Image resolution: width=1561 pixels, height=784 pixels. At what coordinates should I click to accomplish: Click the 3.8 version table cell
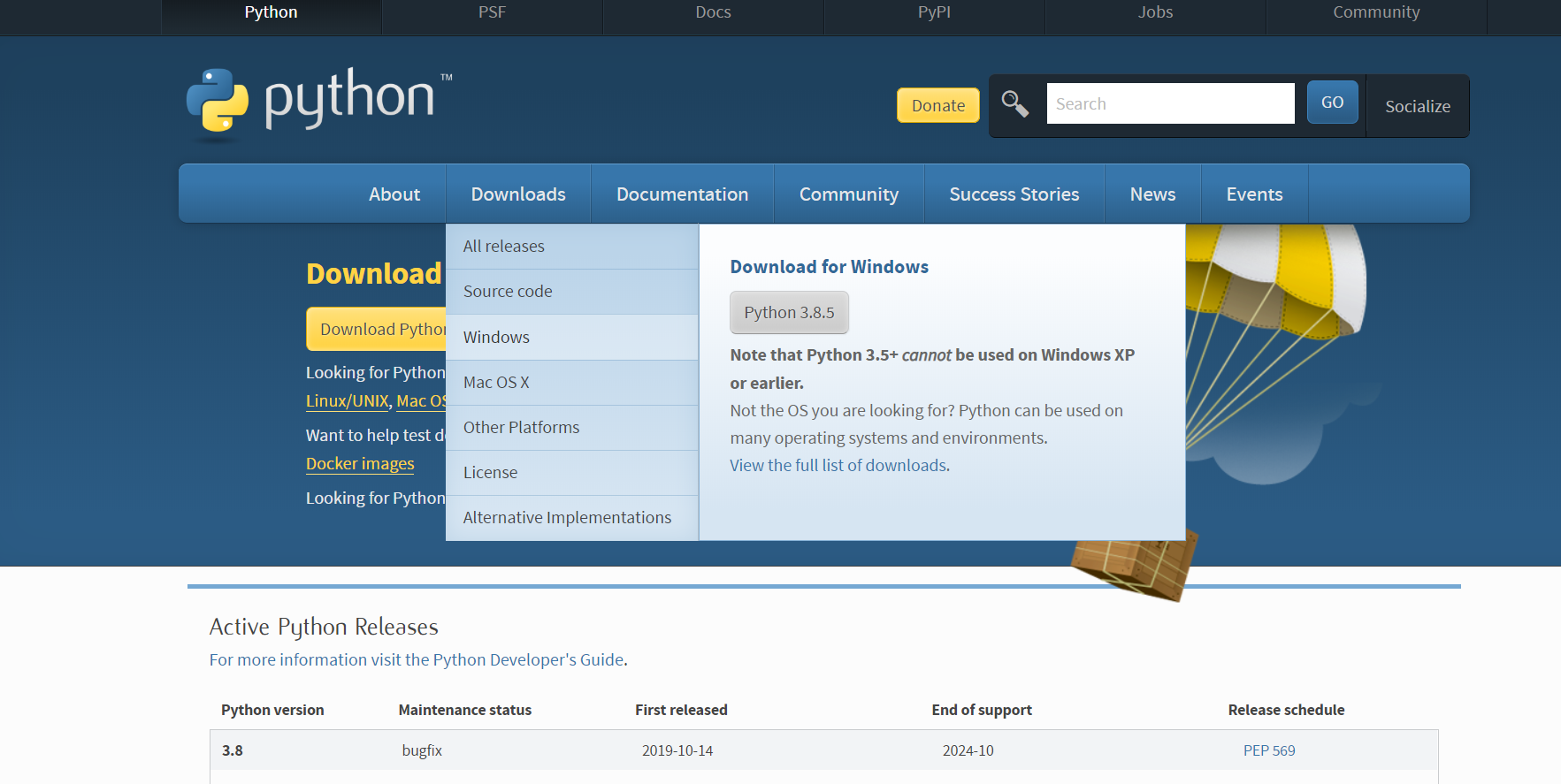[x=233, y=750]
